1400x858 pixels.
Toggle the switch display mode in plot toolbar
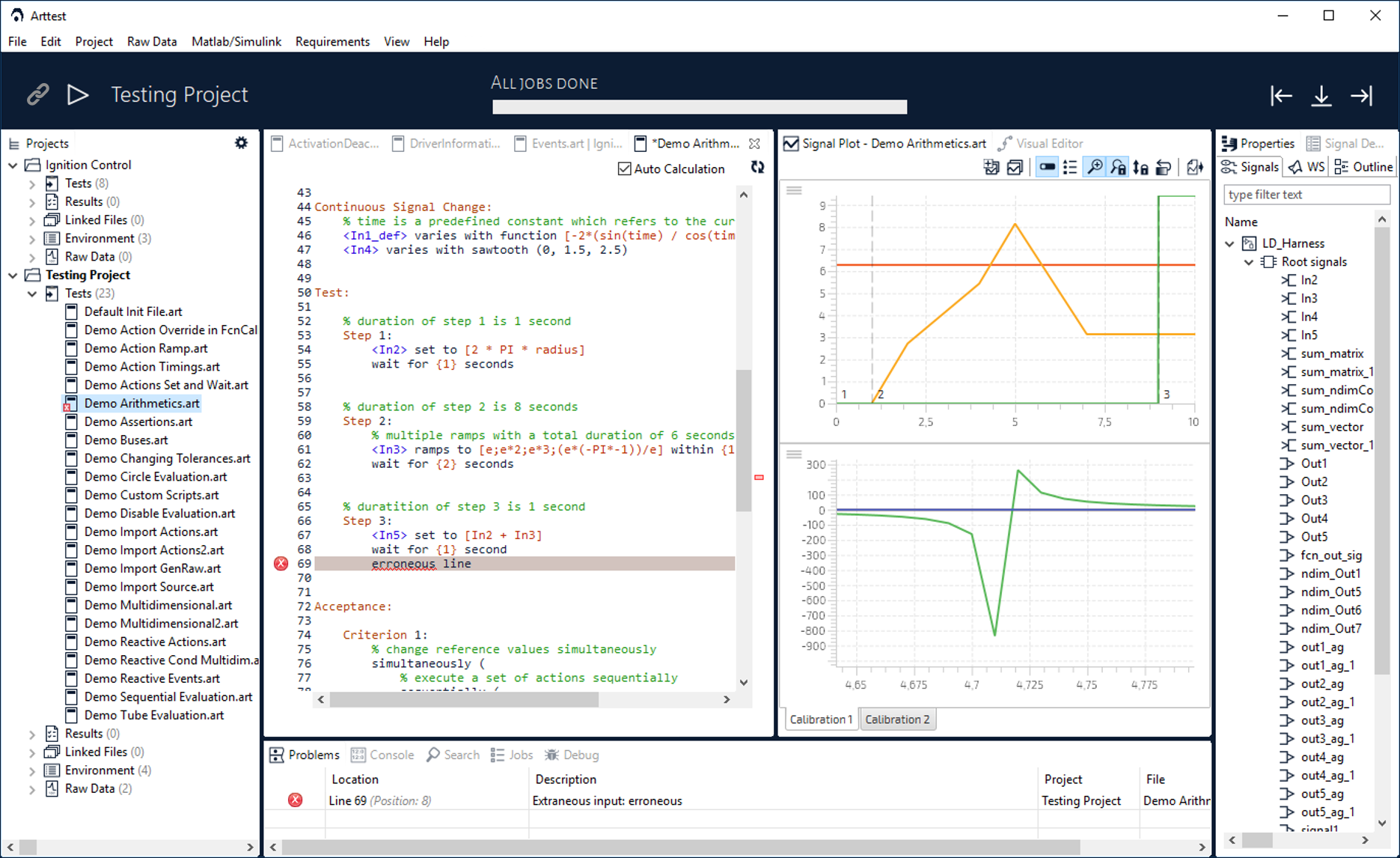(x=1047, y=168)
